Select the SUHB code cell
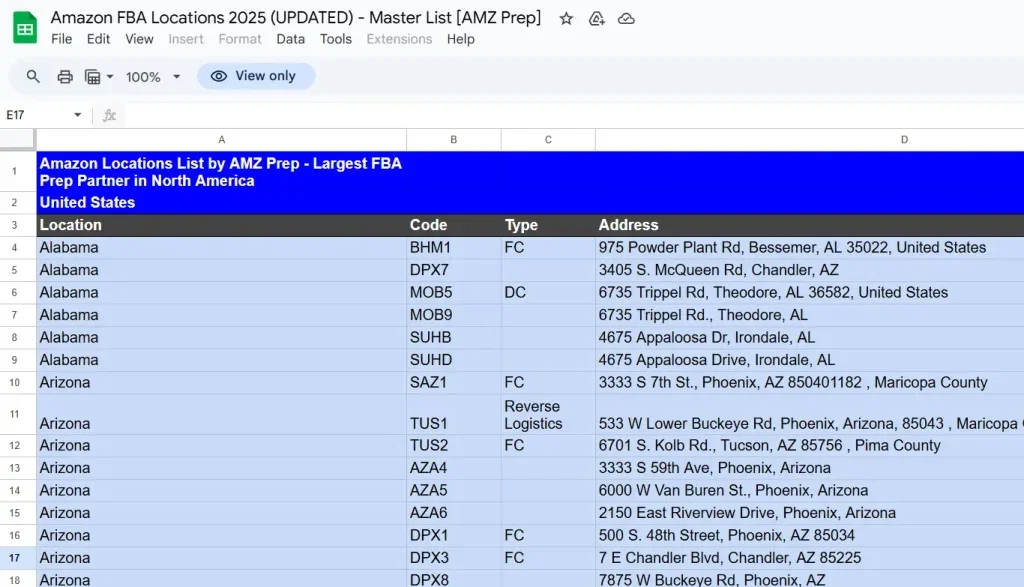 point(454,338)
